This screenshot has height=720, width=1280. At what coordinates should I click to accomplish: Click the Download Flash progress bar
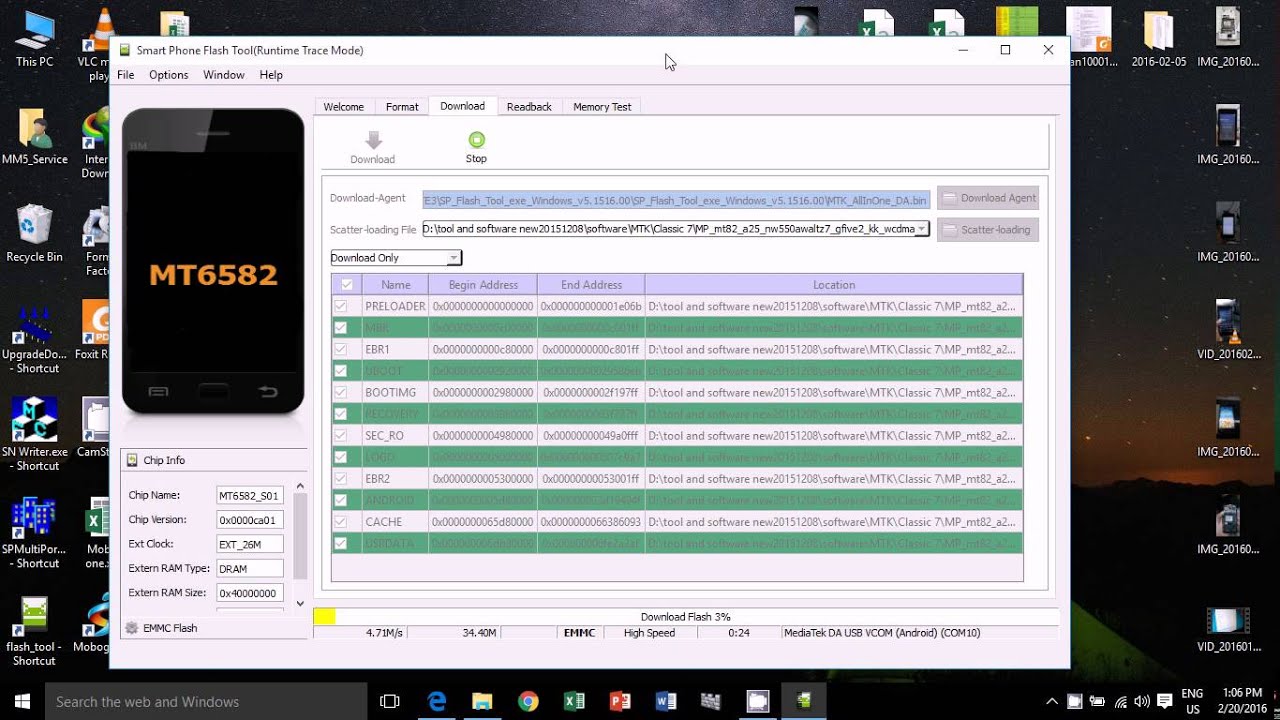[685, 617]
